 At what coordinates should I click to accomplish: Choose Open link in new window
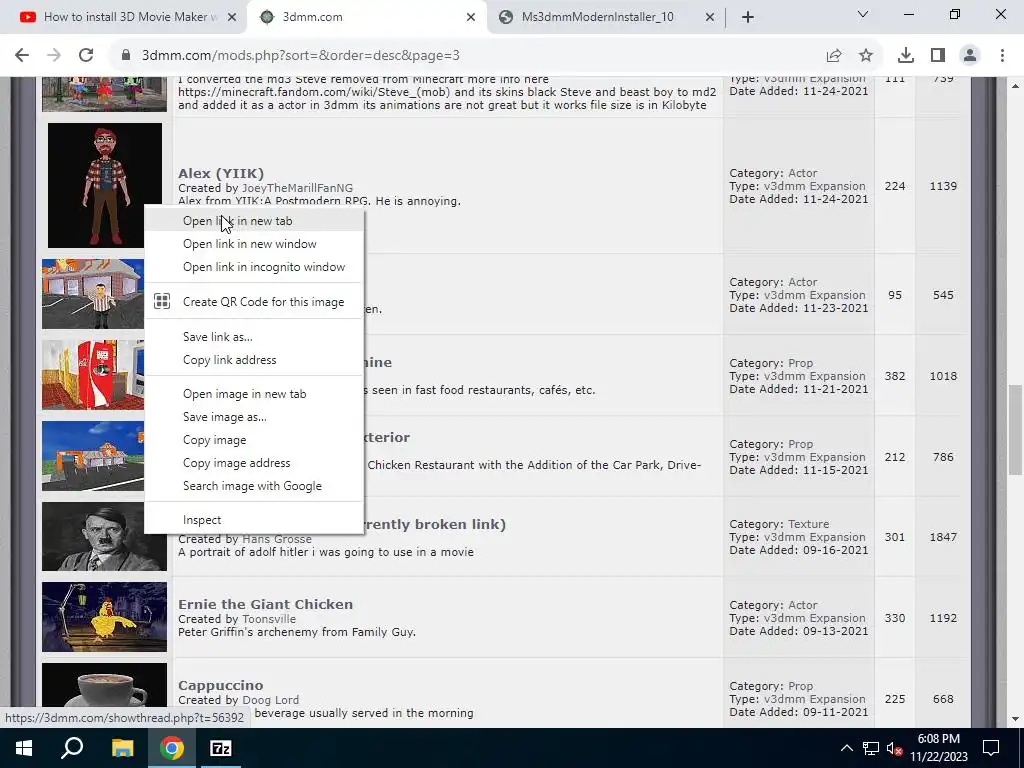coord(254,244)
